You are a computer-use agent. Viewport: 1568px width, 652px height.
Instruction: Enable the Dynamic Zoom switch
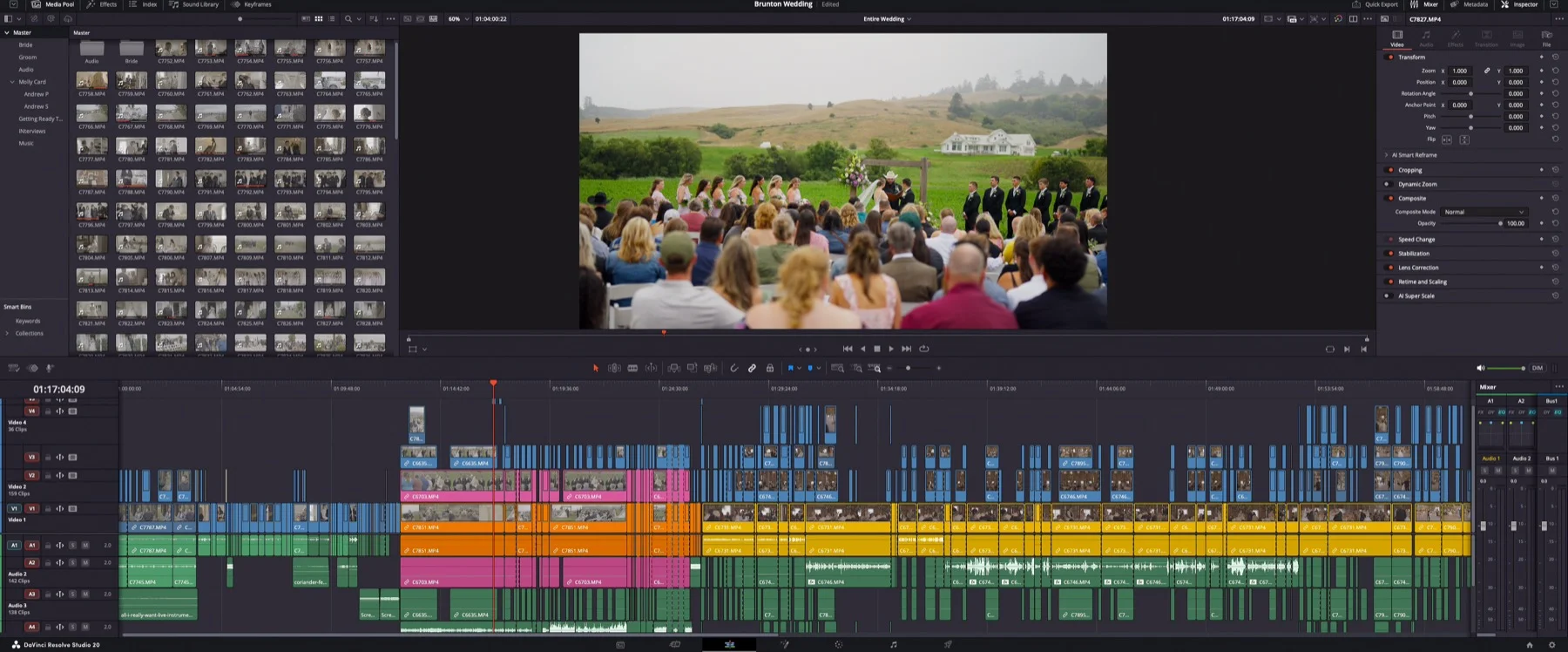[1387, 184]
